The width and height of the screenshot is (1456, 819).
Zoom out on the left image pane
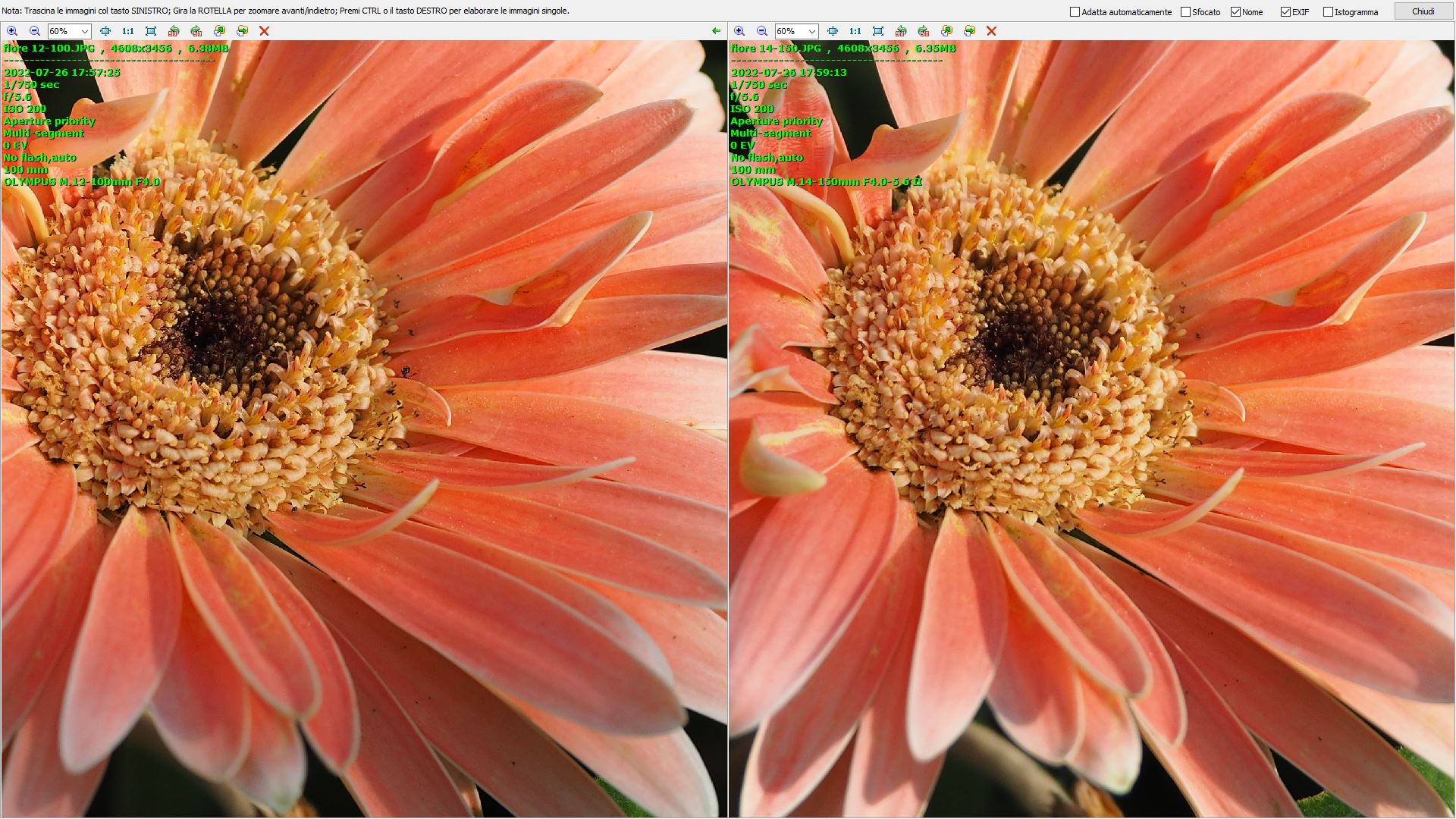[34, 31]
